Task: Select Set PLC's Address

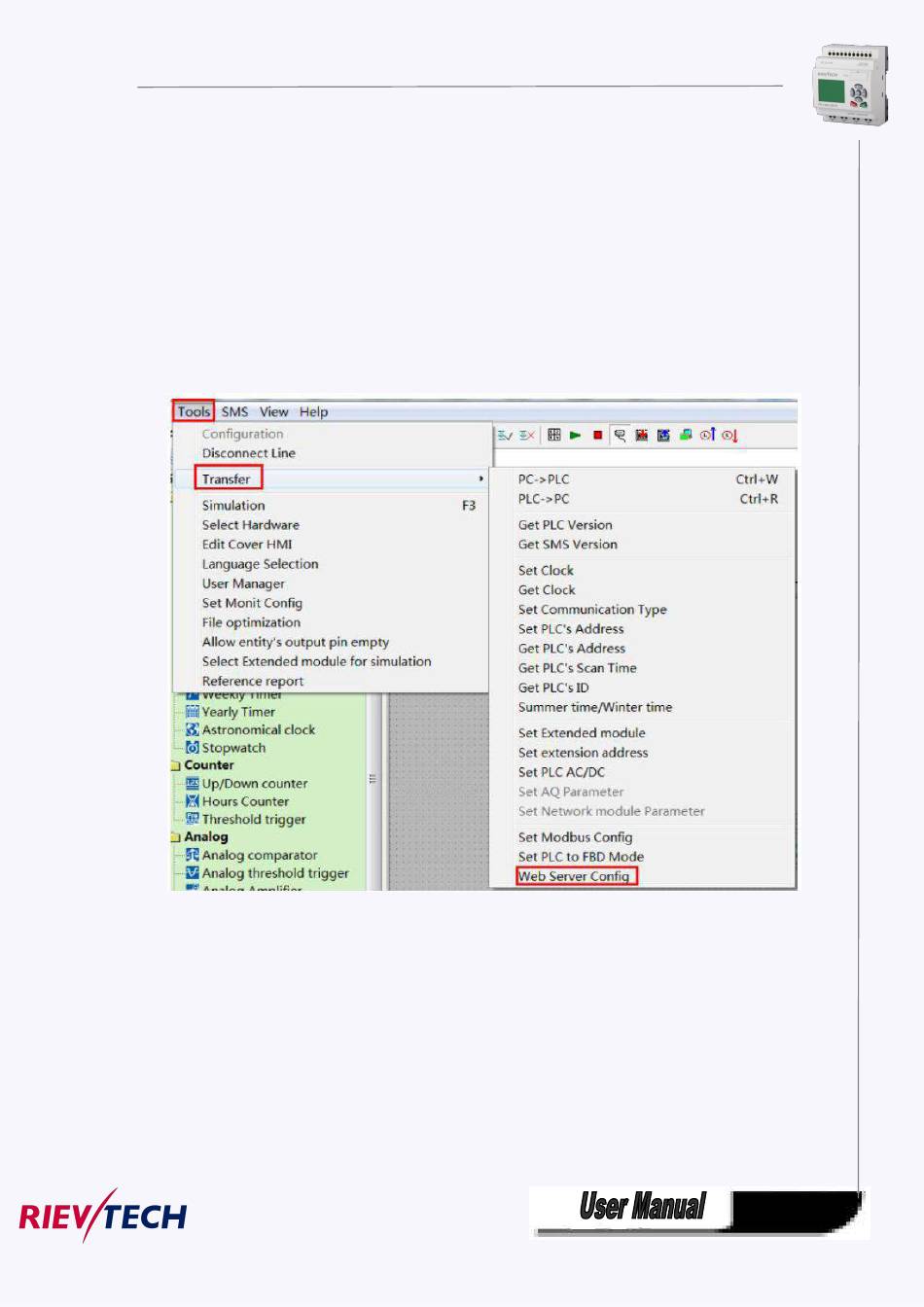Action: [571, 629]
